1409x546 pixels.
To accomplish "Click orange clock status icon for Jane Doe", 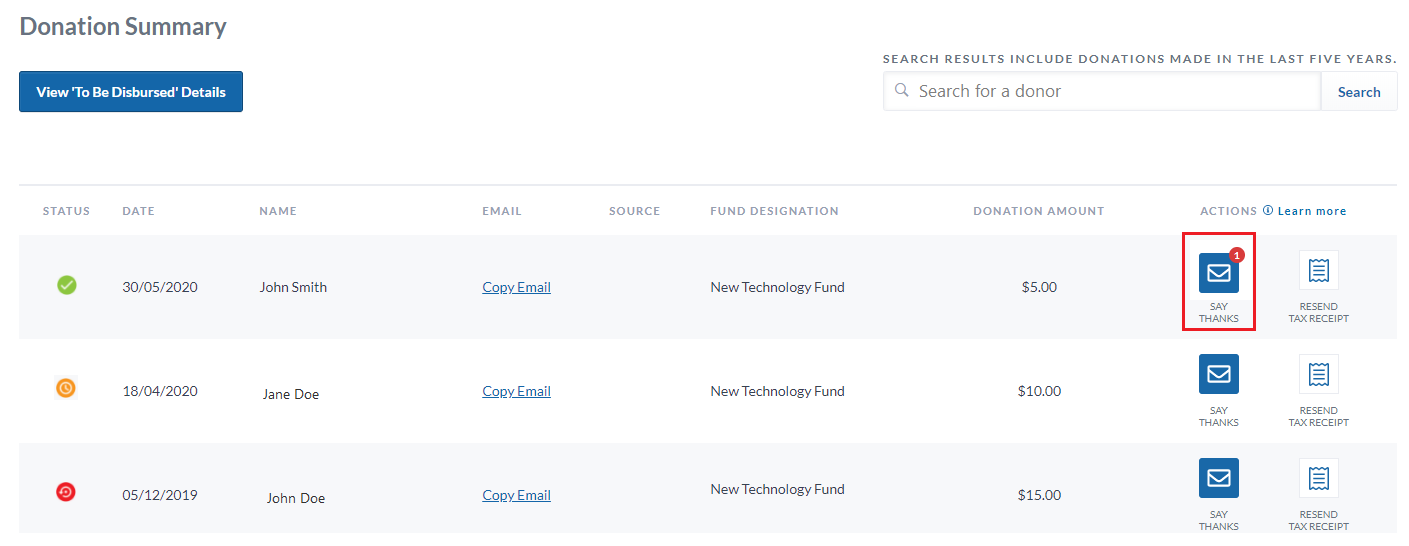I will pyautogui.click(x=66, y=388).
